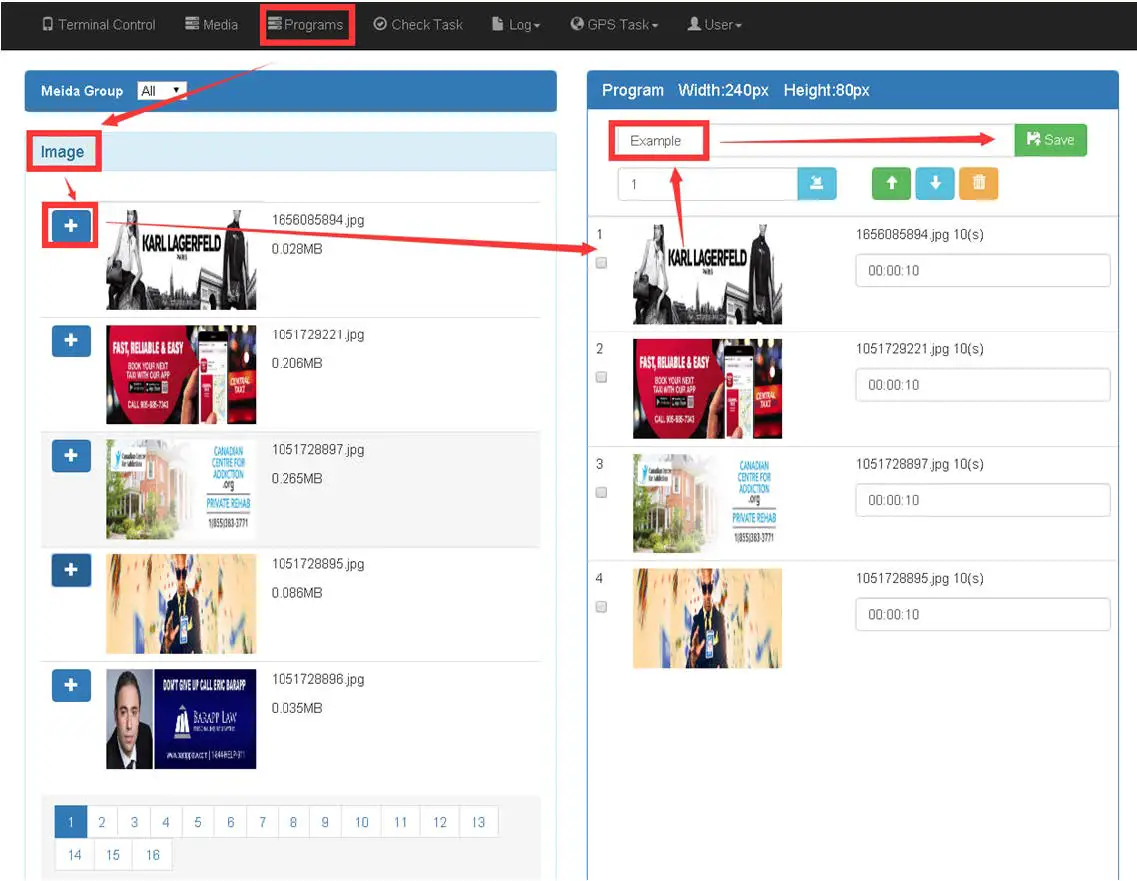Click Karl Lagerfeld thumbnail in media list

(x=181, y=260)
